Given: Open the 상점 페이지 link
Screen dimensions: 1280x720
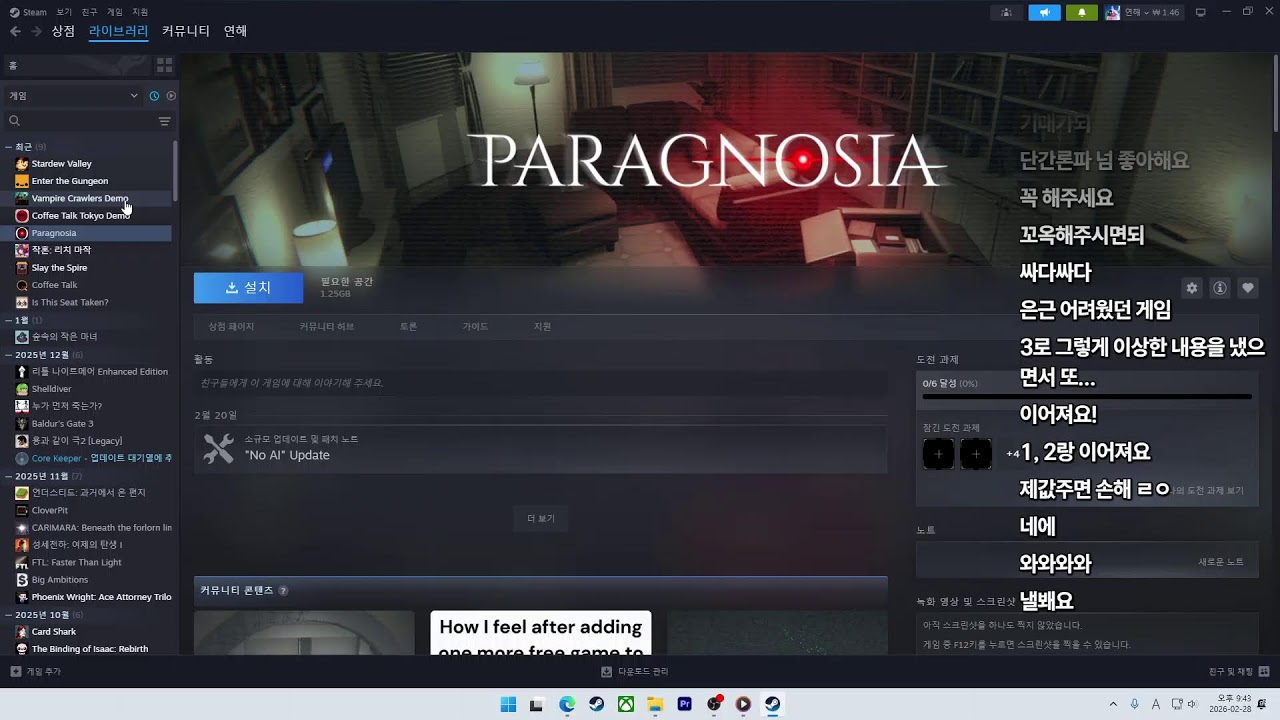Looking at the screenshot, I should [x=231, y=327].
